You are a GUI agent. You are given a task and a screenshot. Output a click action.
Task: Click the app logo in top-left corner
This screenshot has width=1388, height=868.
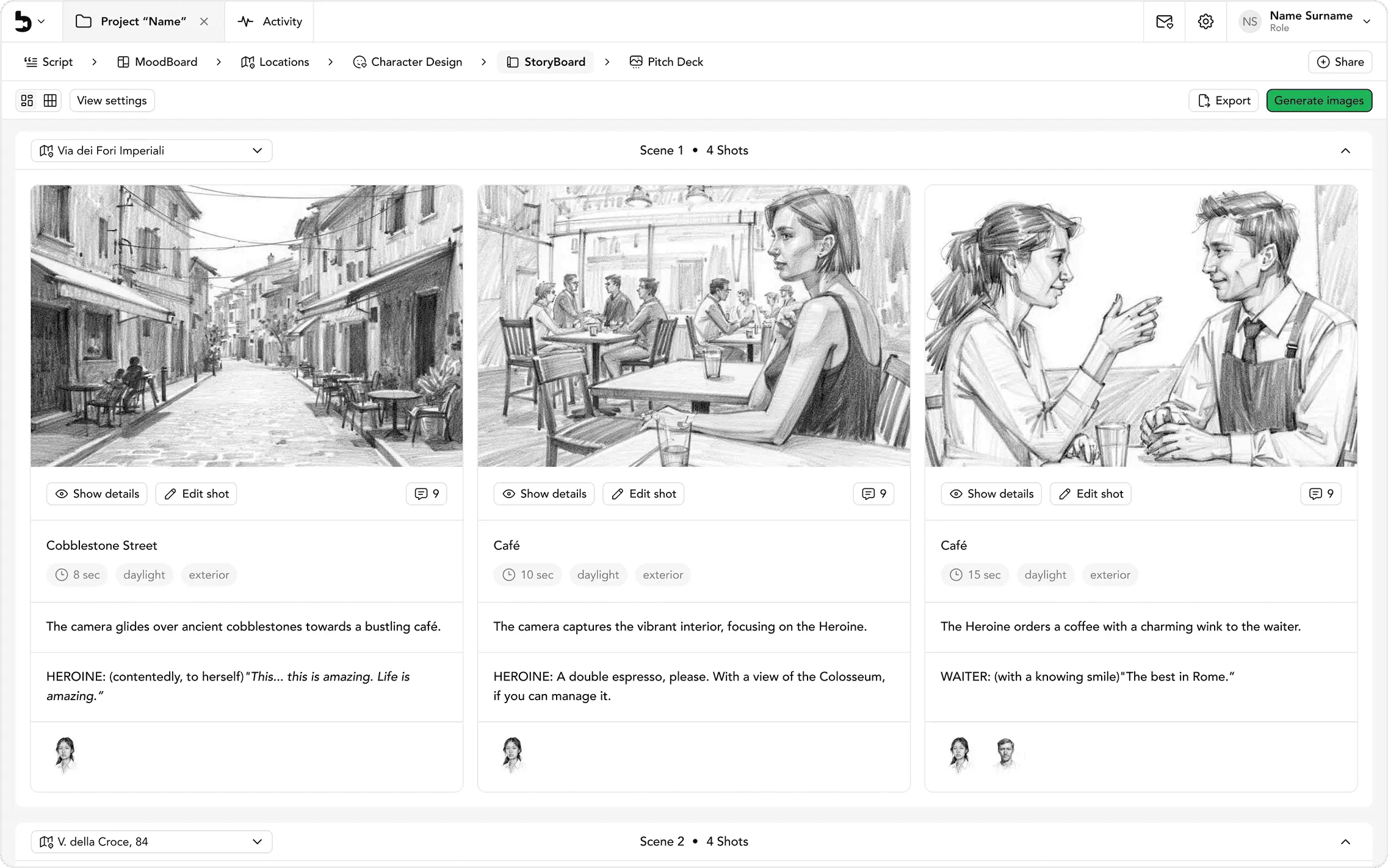(x=23, y=21)
